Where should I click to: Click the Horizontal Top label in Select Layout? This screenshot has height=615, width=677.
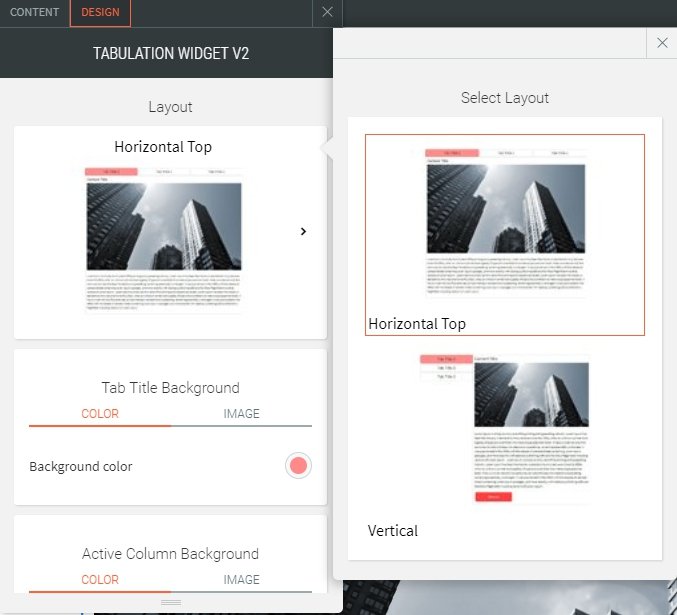tap(417, 324)
